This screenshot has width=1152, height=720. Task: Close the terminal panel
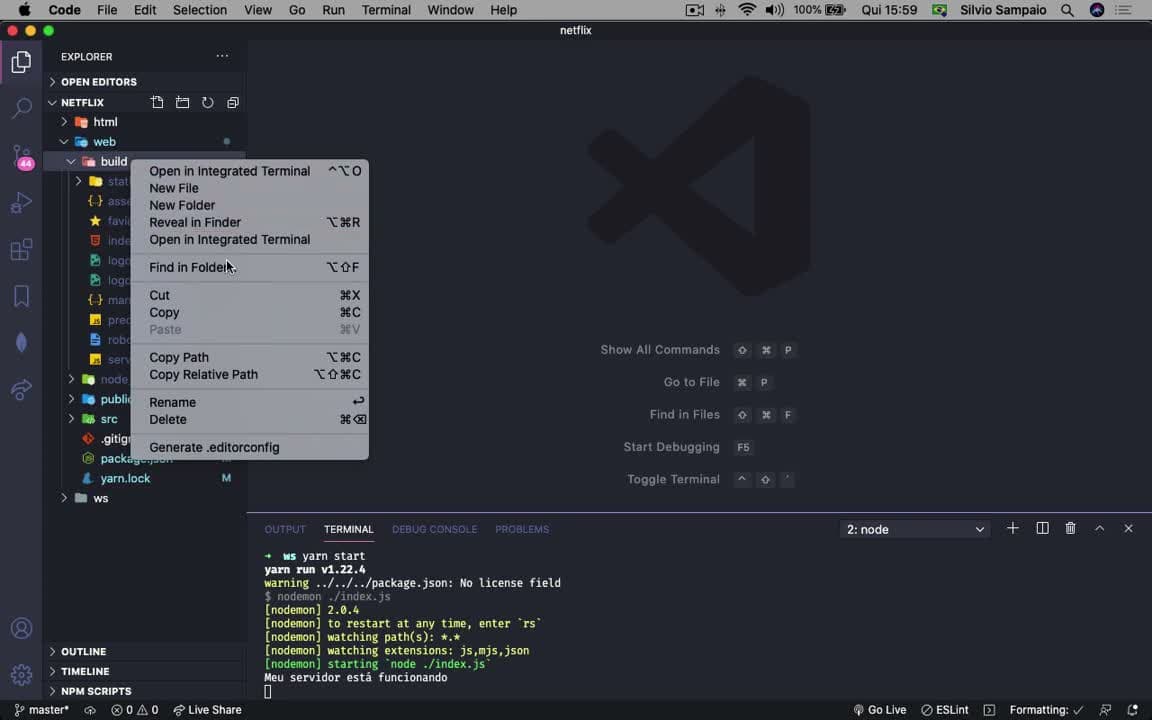pyautogui.click(x=1128, y=528)
